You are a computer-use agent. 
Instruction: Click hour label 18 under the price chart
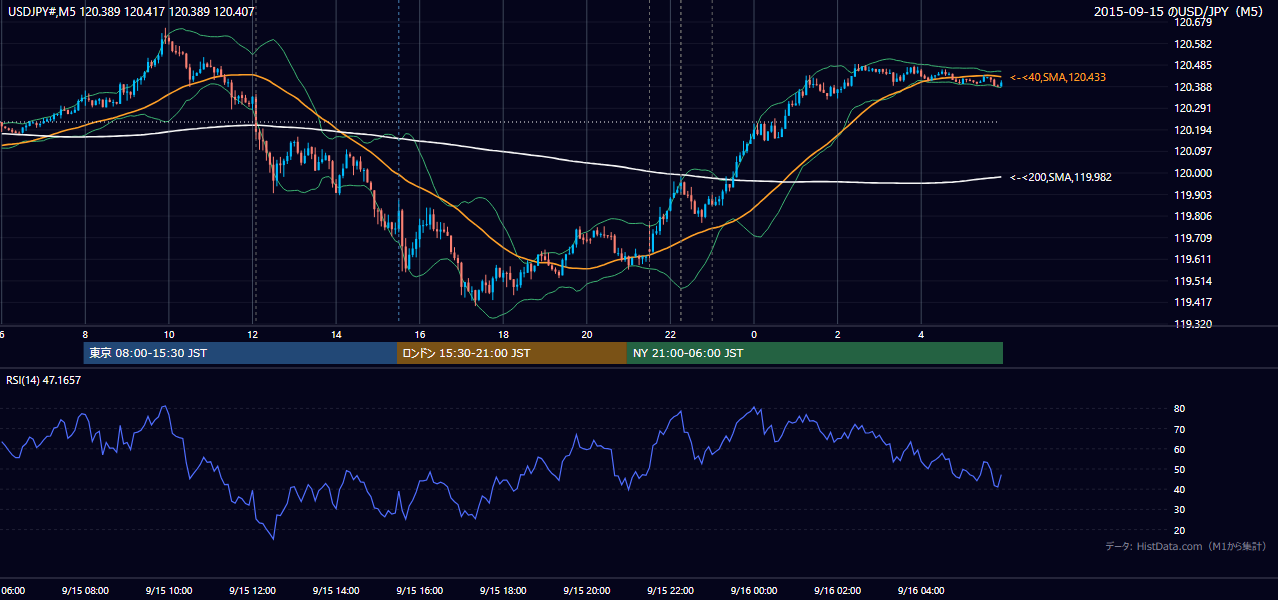click(x=503, y=334)
